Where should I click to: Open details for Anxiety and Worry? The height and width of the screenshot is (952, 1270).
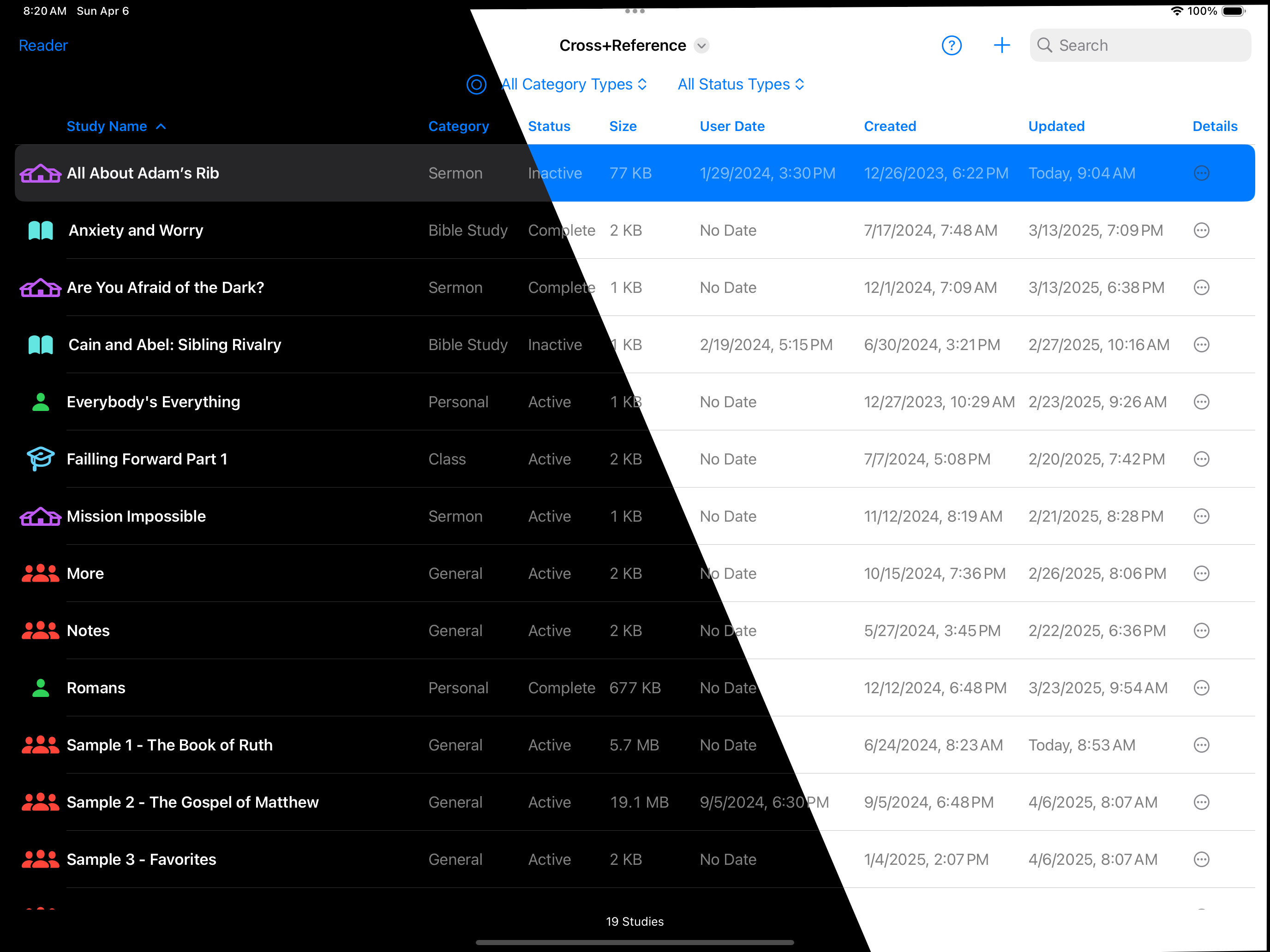pos(1201,231)
